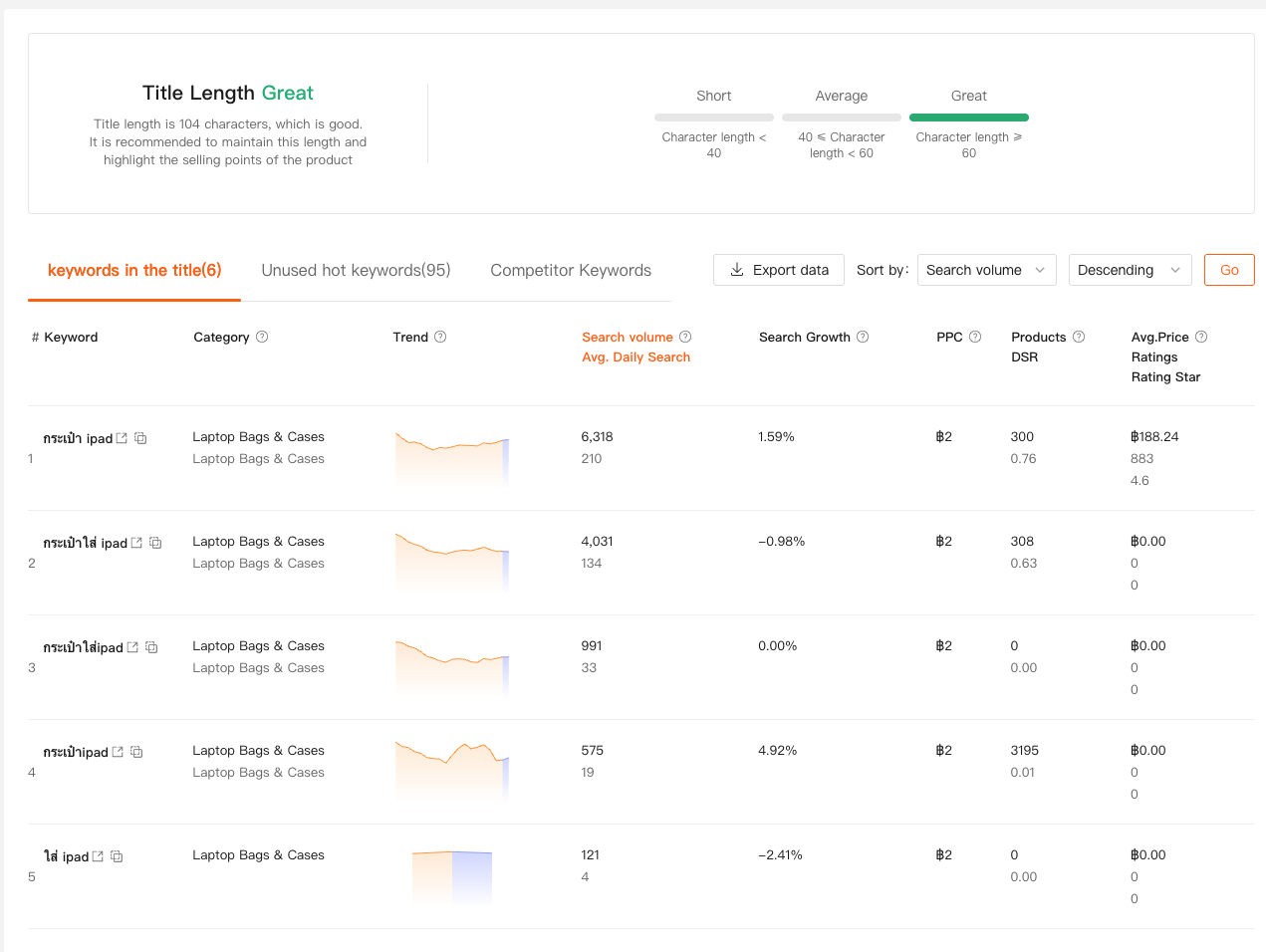This screenshot has height=952, width=1266.
Task: Copy the keyword กระเป๋า ipad
Action: coord(140,438)
